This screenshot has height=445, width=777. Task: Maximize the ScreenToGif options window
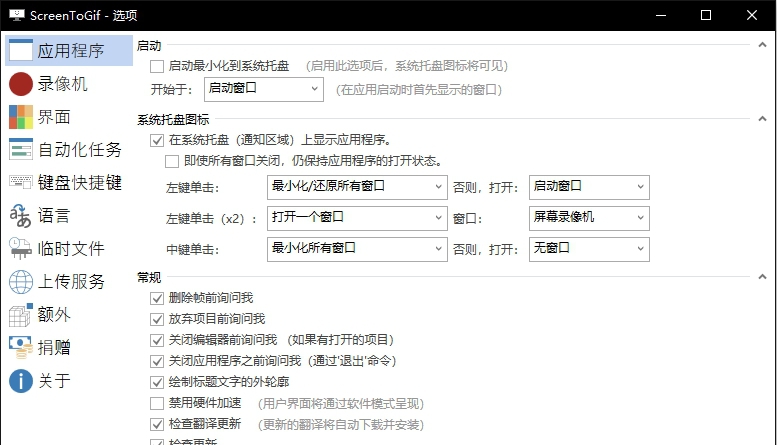pos(706,15)
